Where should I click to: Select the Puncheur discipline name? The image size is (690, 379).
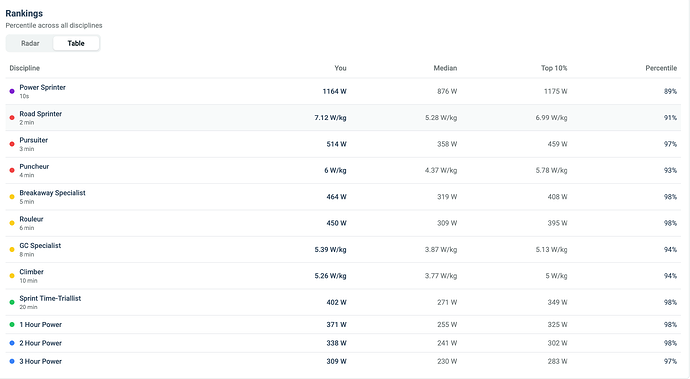(34, 167)
